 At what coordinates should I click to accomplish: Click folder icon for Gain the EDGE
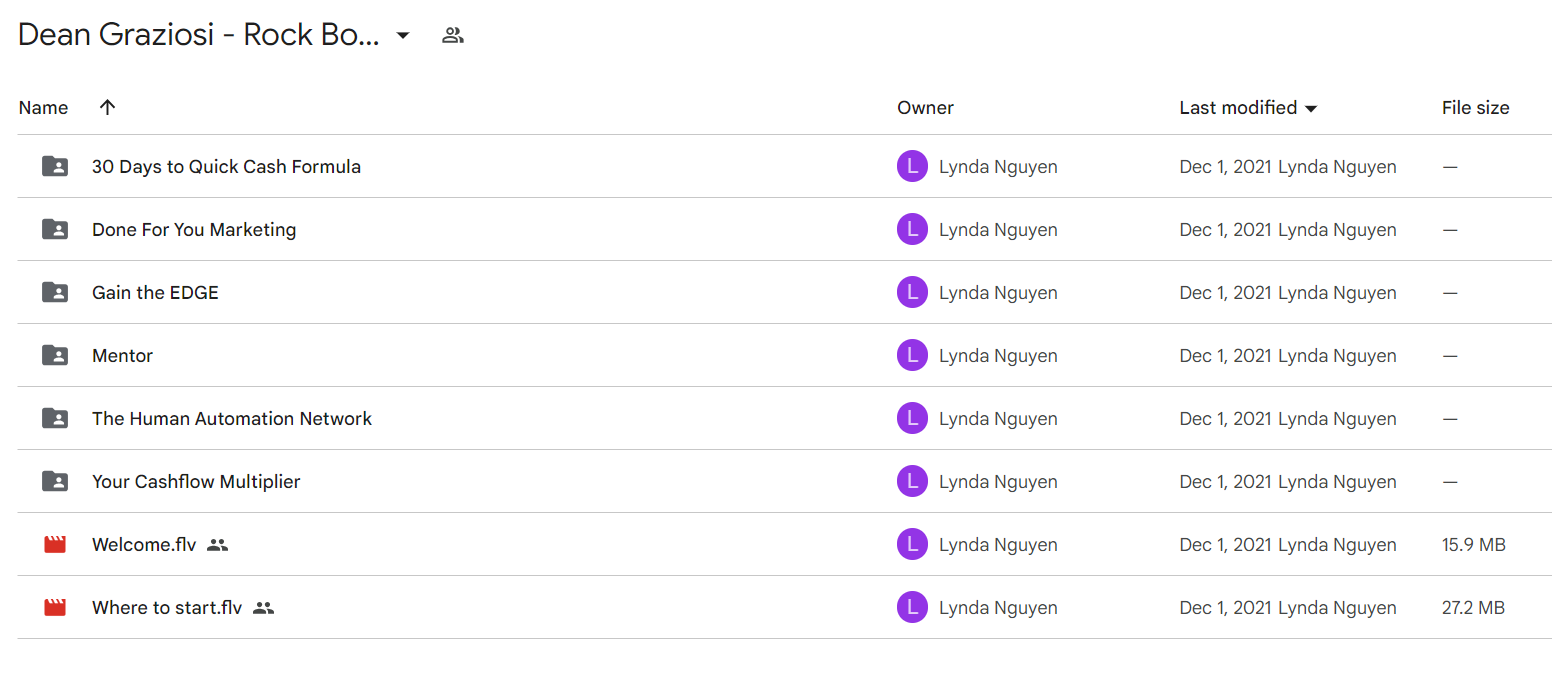55,293
